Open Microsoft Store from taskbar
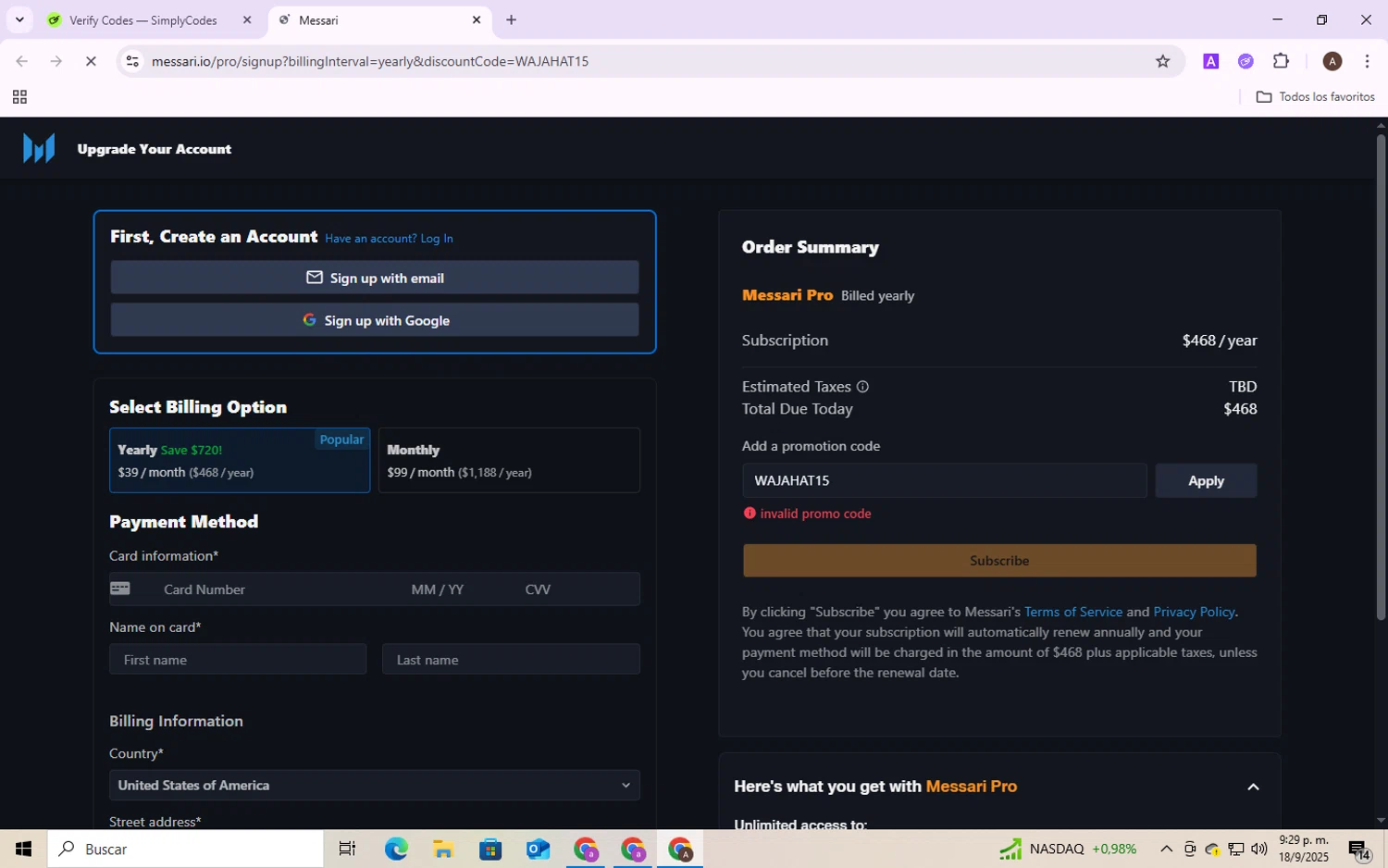1388x868 pixels. 490,849
